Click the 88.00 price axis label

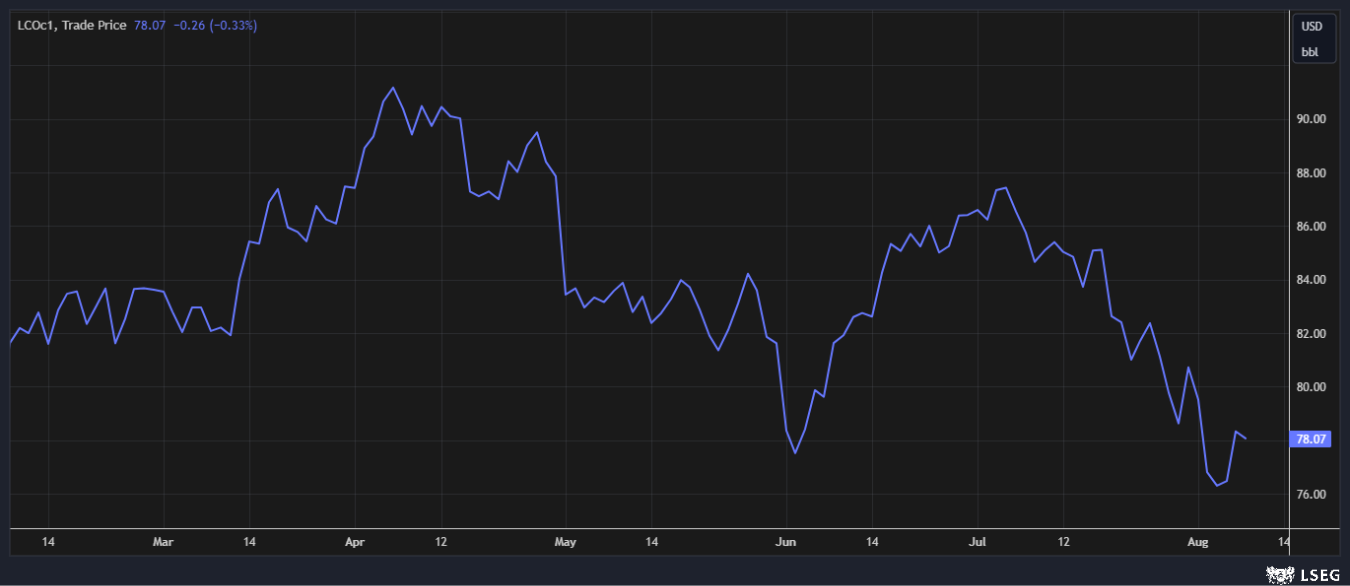tap(1311, 173)
